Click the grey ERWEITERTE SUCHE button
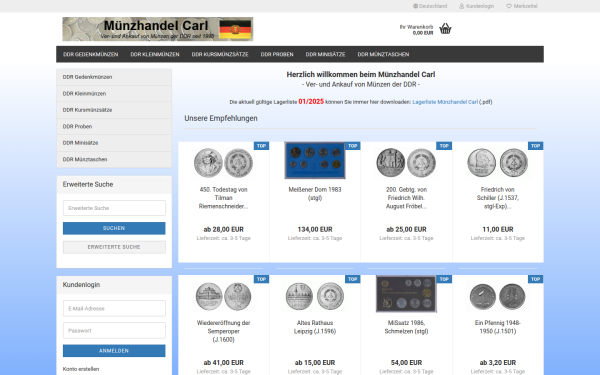The height and width of the screenshot is (375, 600). click(114, 247)
